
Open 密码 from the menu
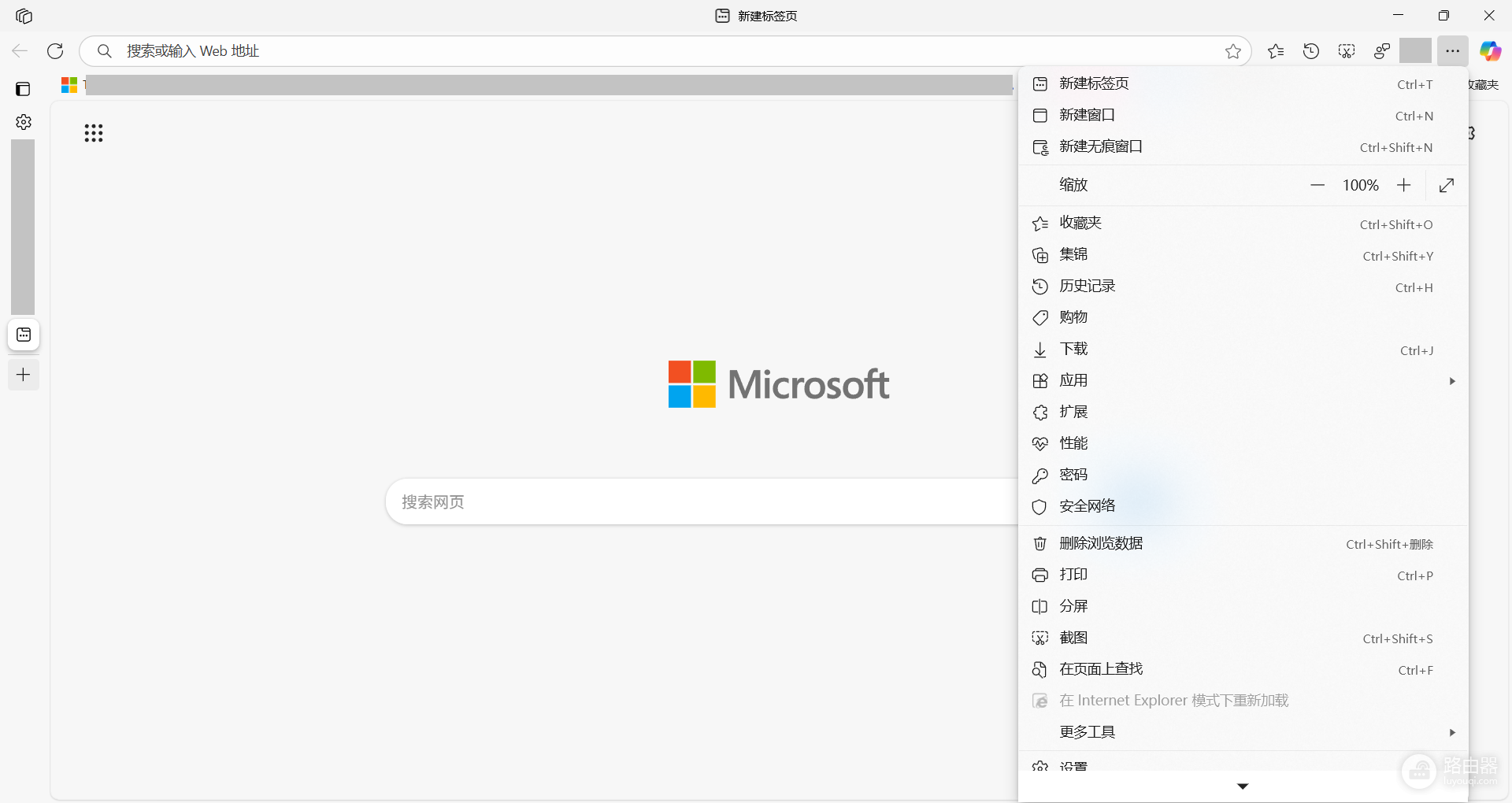[1243, 475]
